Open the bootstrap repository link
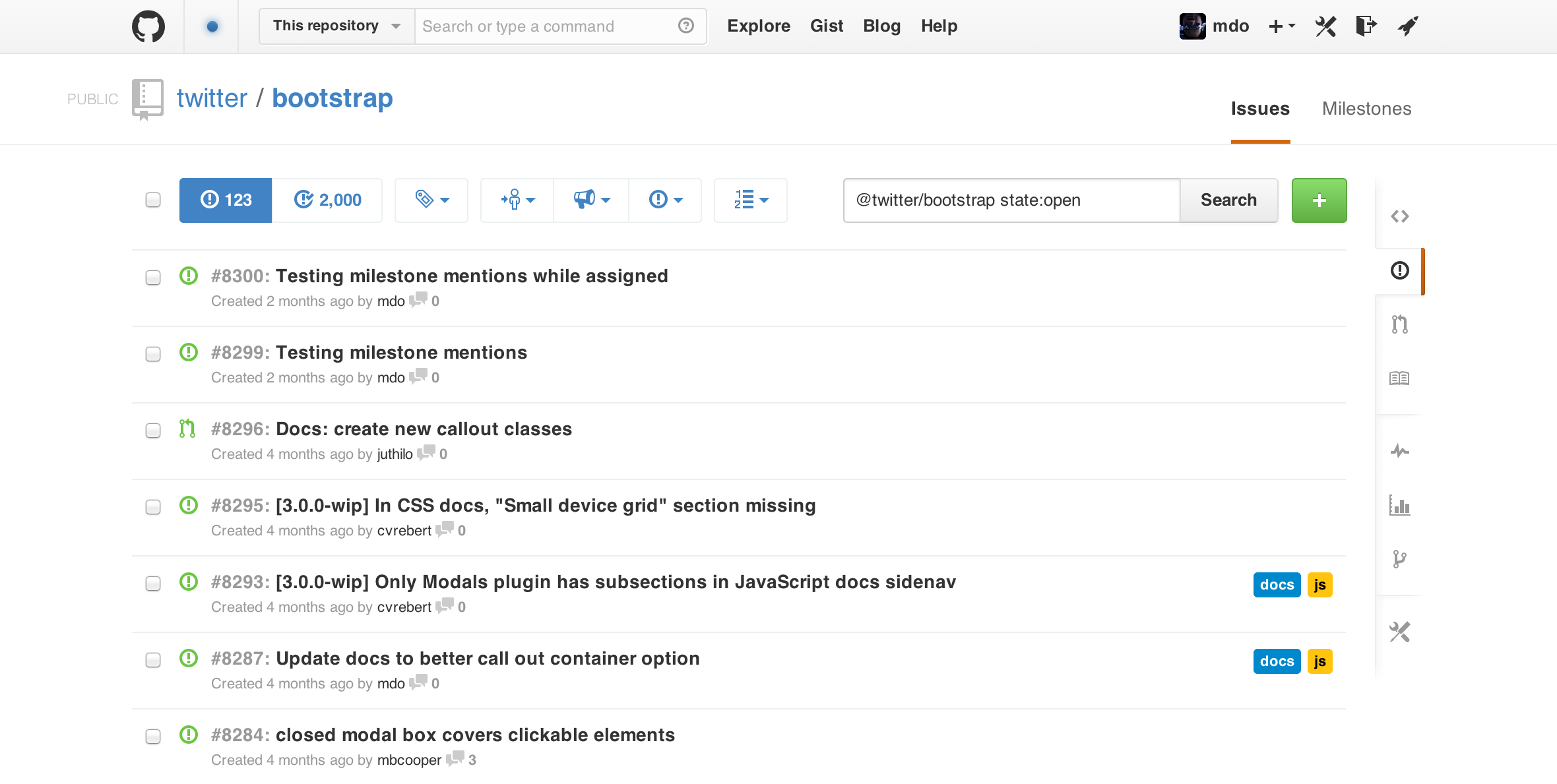 tap(333, 98)
